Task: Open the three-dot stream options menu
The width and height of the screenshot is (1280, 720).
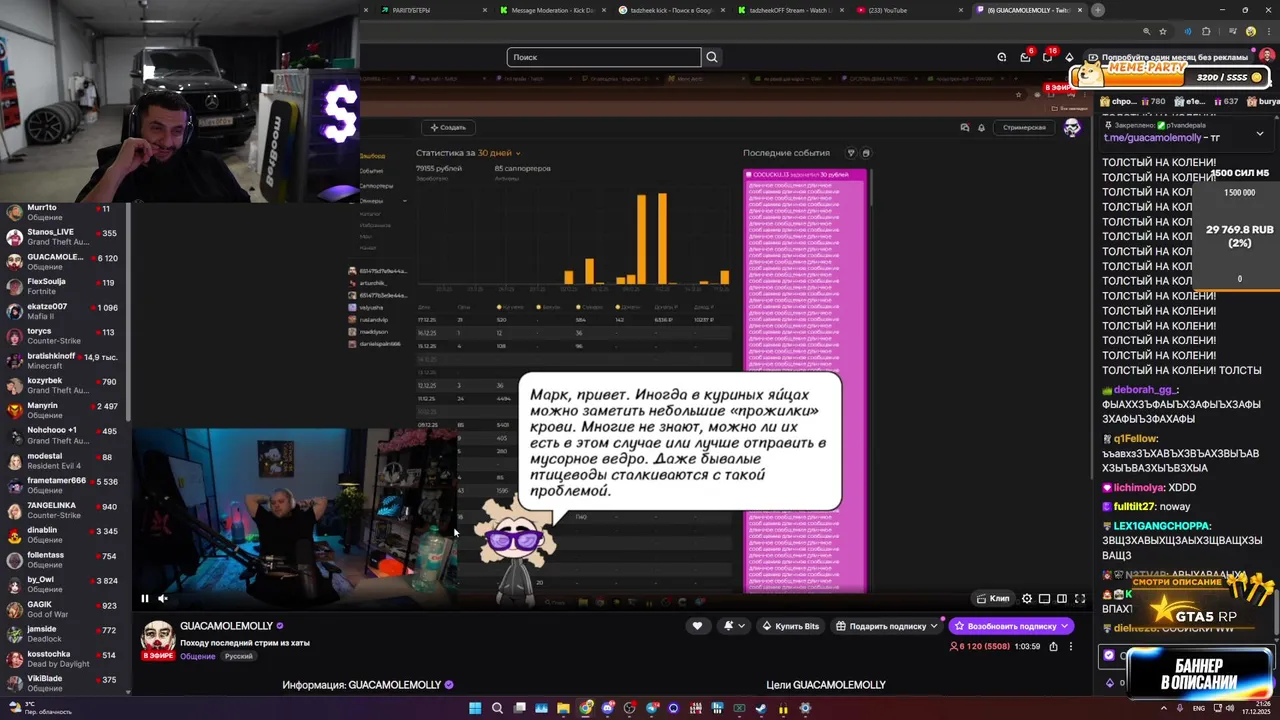Action: pos(1071,646)
